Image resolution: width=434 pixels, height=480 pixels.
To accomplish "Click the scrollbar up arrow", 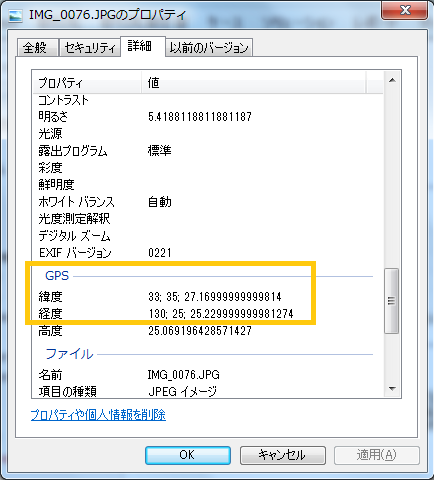I will (392, 80).
